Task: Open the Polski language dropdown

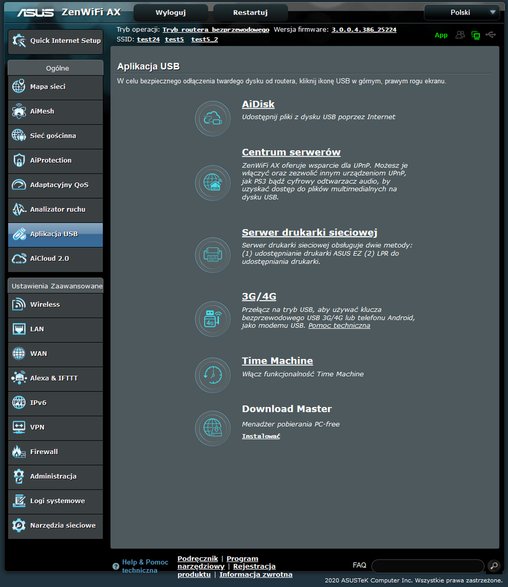Action: click(x=462, y=12)
